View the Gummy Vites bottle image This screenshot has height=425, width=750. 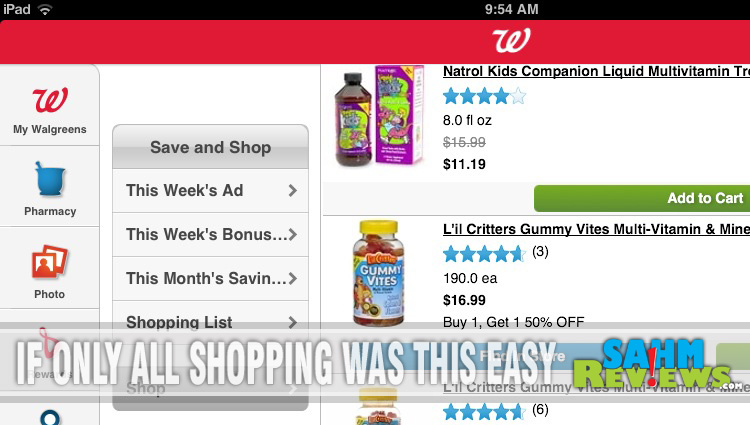pos(378,273)
